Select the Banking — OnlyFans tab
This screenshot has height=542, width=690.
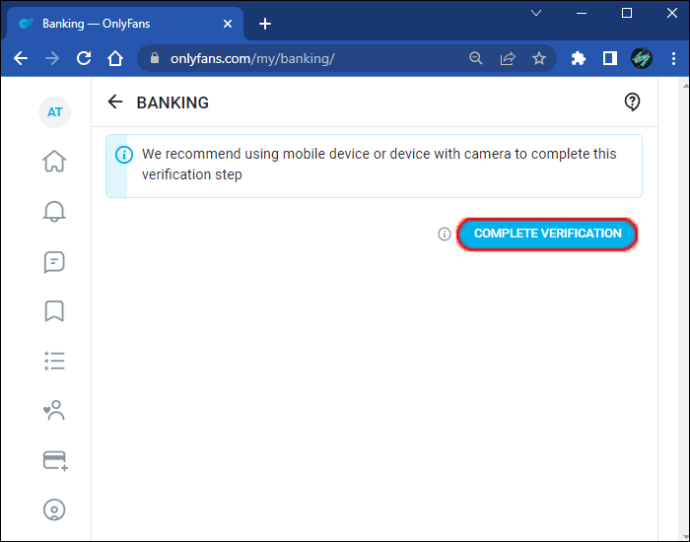tap(125, 24)
